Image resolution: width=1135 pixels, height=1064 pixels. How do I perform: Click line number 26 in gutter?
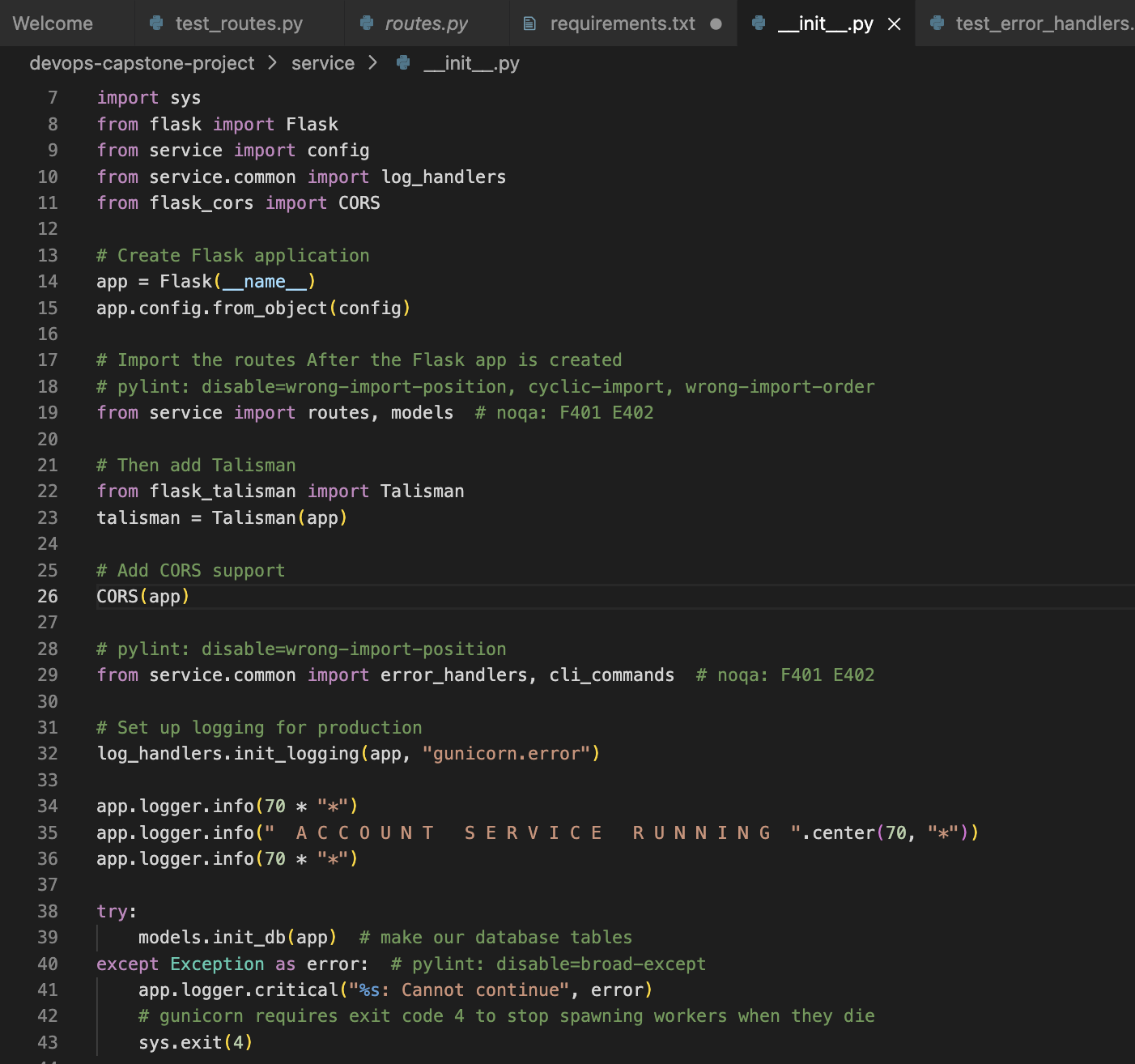tap(48, 597)
